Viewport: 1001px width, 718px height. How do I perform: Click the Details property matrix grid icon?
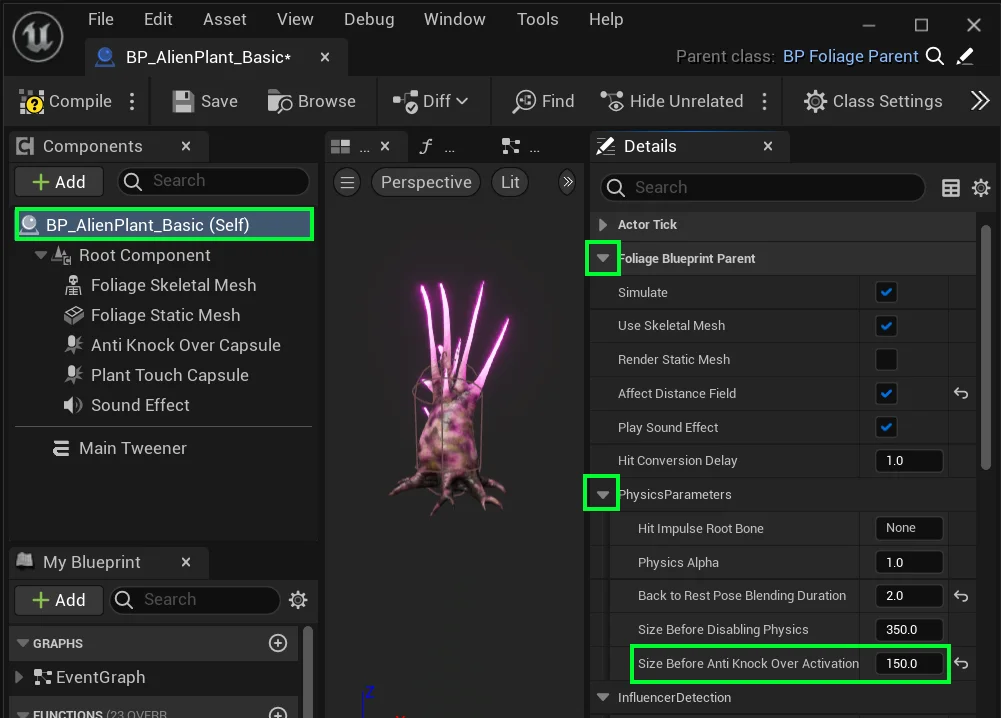click(951, 188)
